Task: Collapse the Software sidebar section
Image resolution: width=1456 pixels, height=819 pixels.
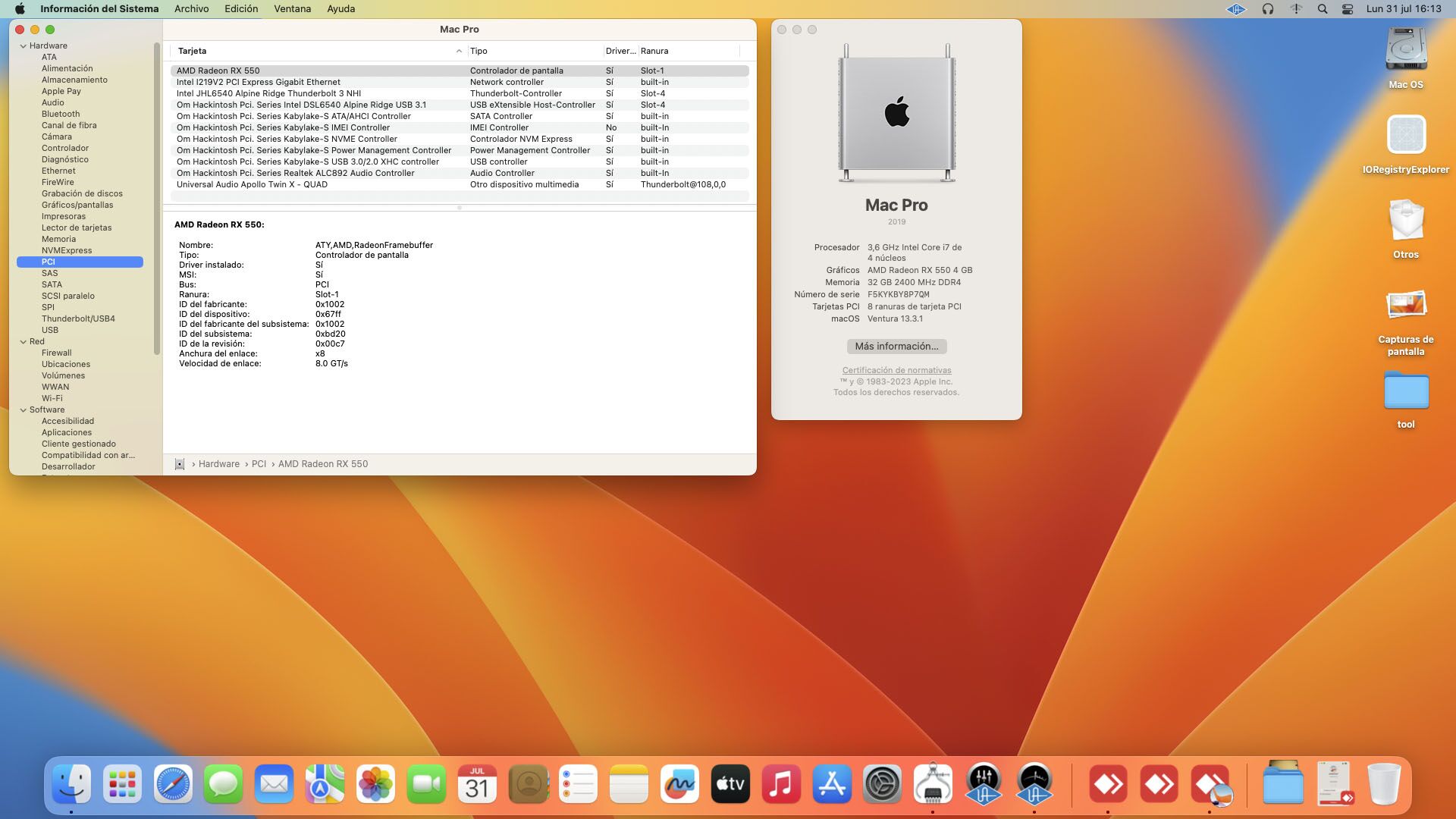Action: tap(23, 410)
